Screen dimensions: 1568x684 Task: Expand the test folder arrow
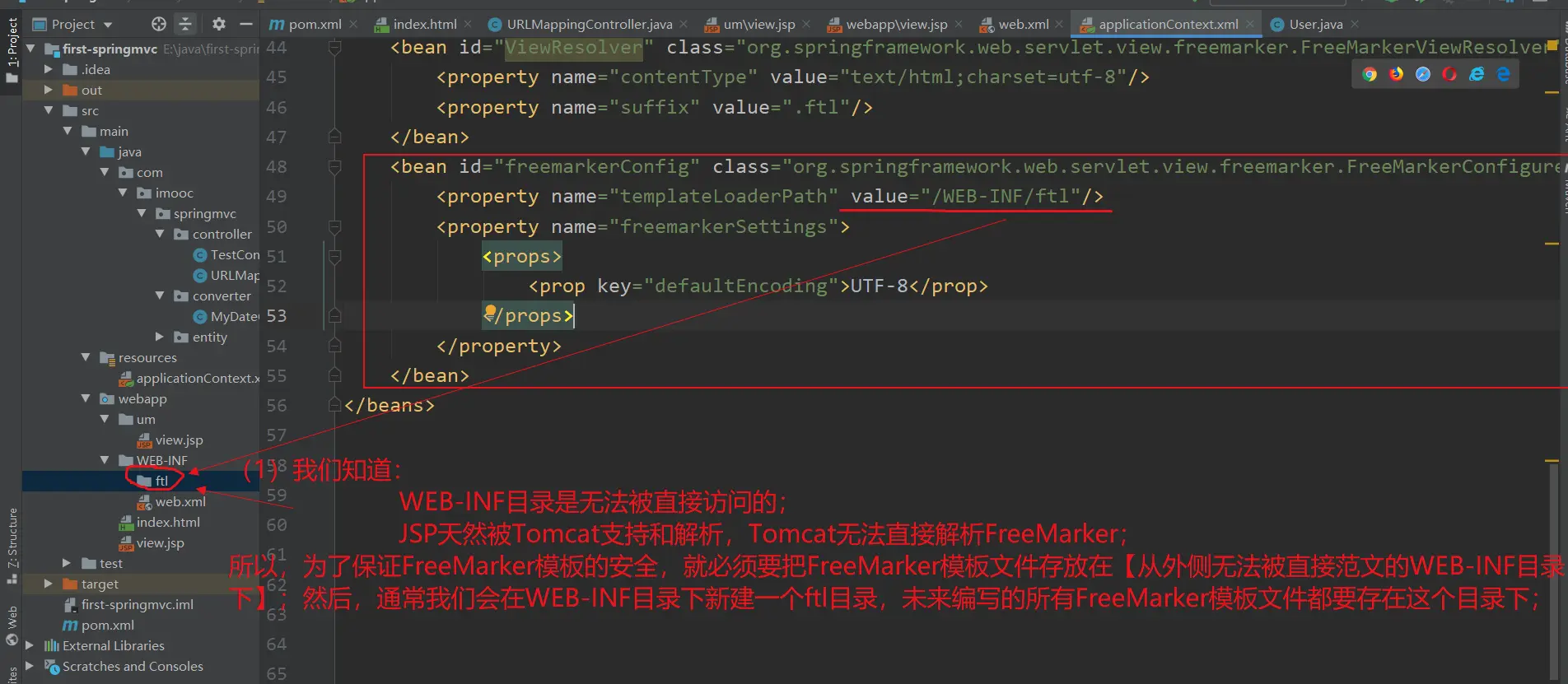68,563
